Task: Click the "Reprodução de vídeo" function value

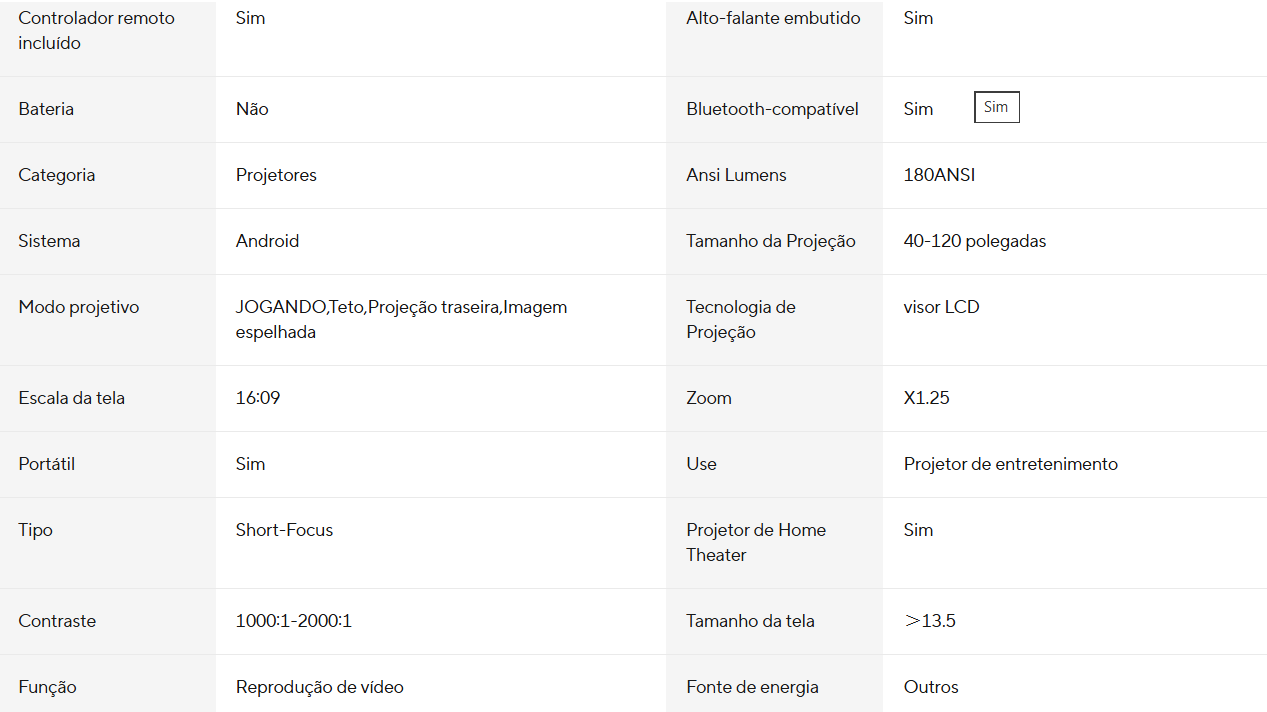Action: coord(319,687)
